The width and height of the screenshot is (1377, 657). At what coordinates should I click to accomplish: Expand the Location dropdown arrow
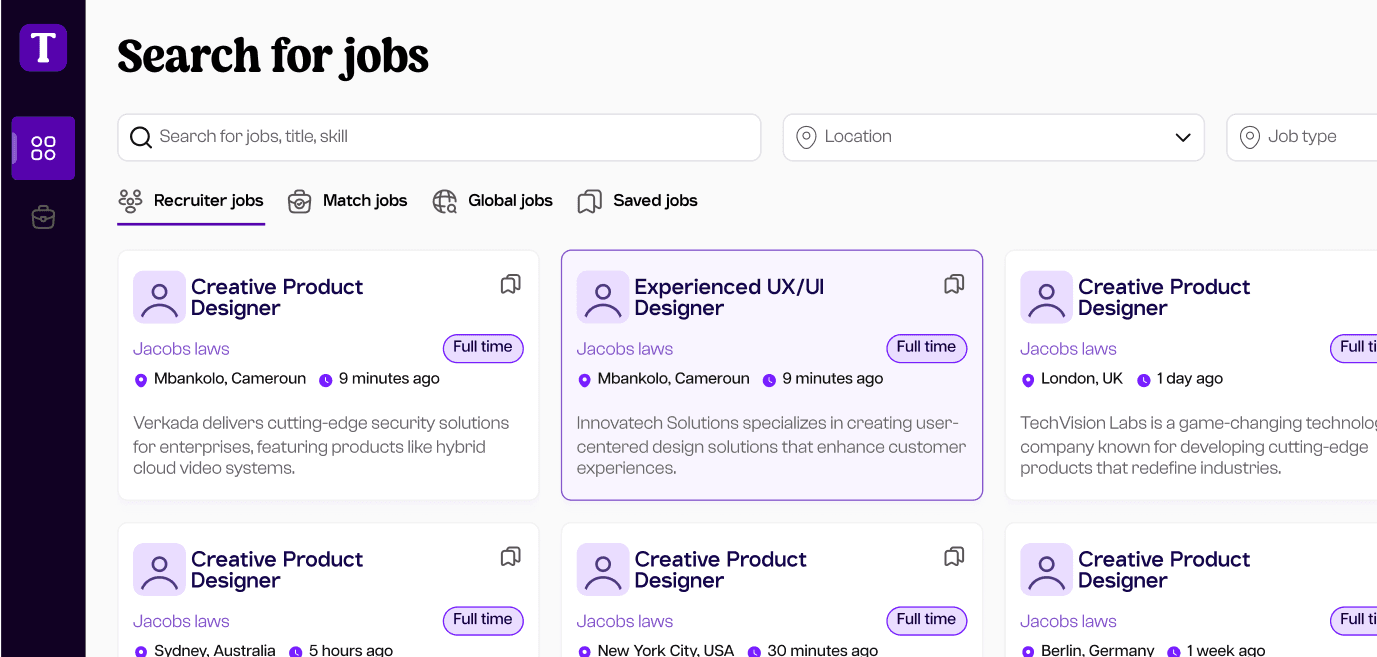(x=1183, y=137)
